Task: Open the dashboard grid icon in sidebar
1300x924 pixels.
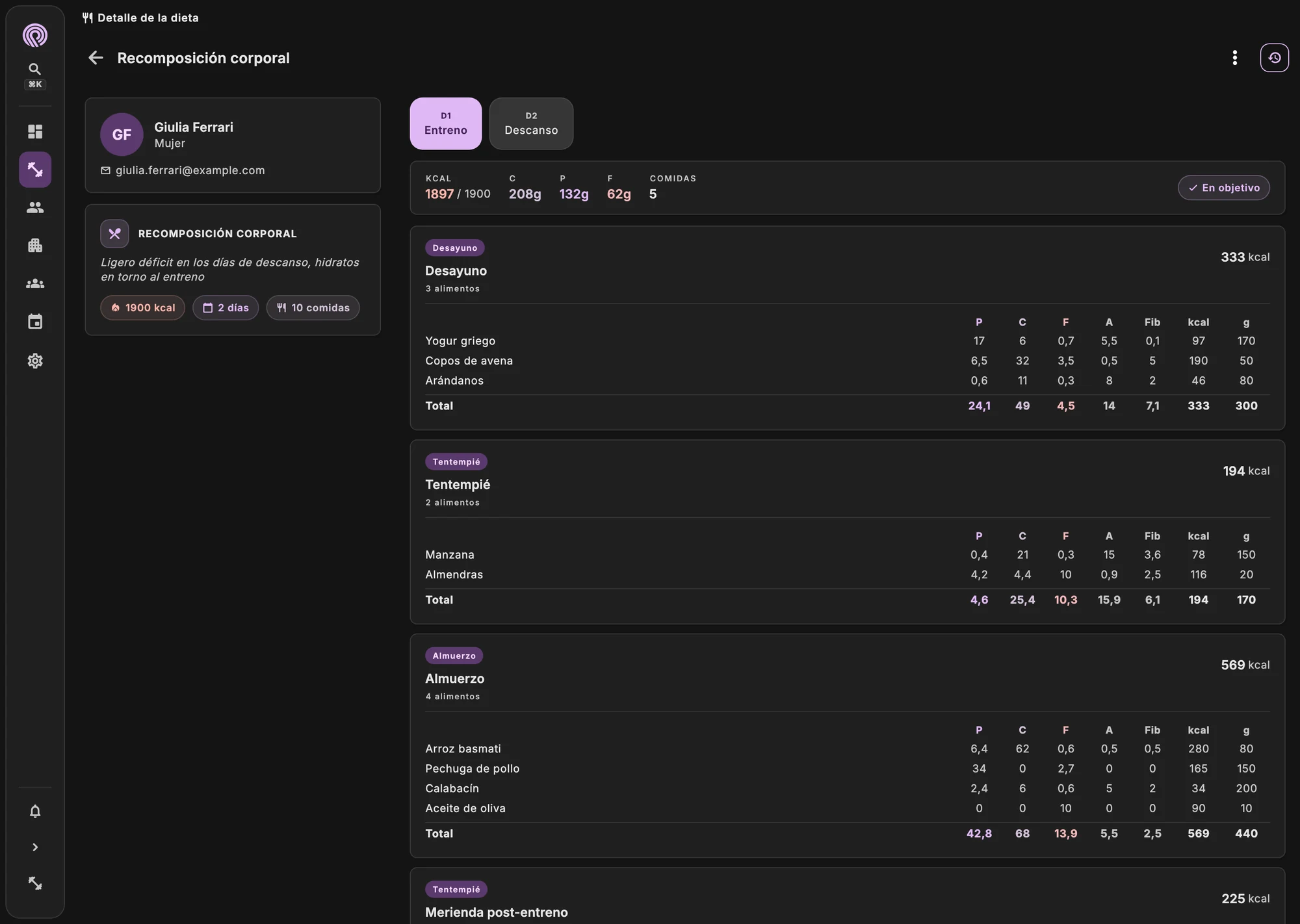Action: (x=35, y=132)
